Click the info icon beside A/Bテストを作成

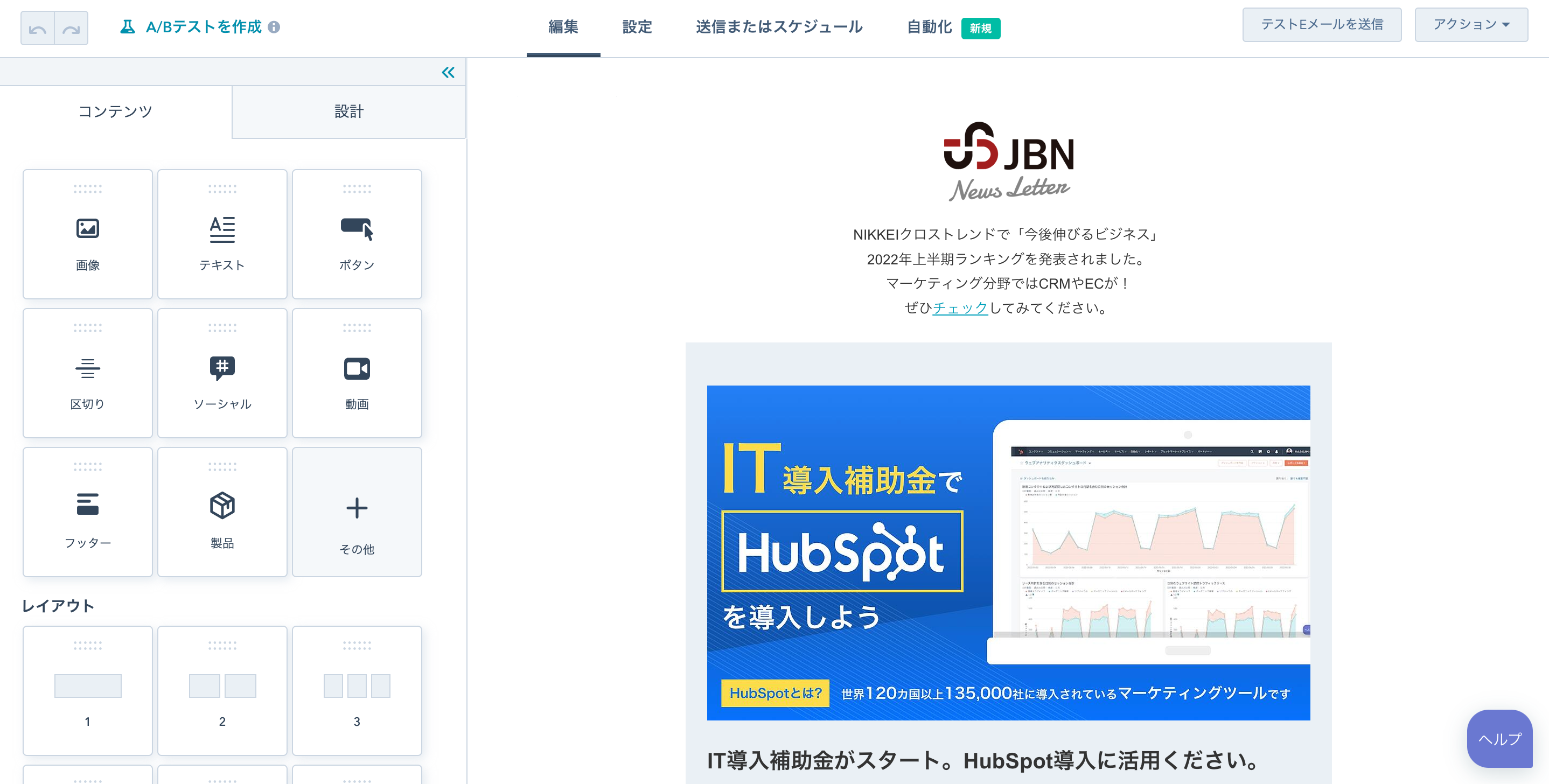click(x=274, y=27)
